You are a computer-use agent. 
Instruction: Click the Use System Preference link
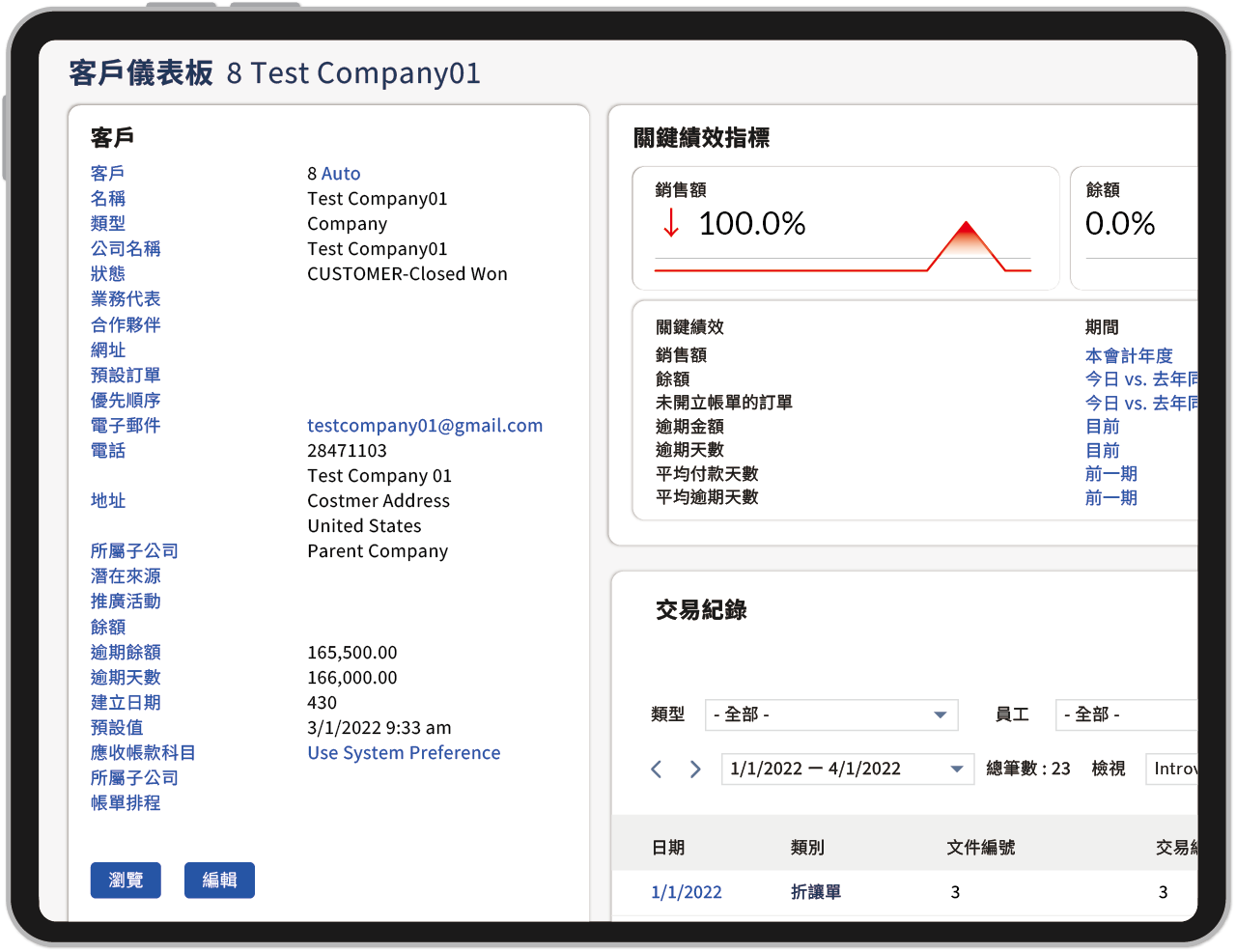click(404, 753)
